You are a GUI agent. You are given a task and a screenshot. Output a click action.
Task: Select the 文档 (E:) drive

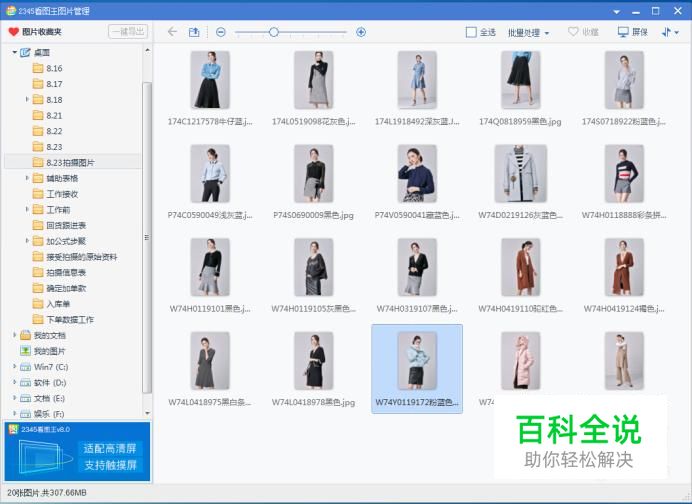[x=42, y=399]
